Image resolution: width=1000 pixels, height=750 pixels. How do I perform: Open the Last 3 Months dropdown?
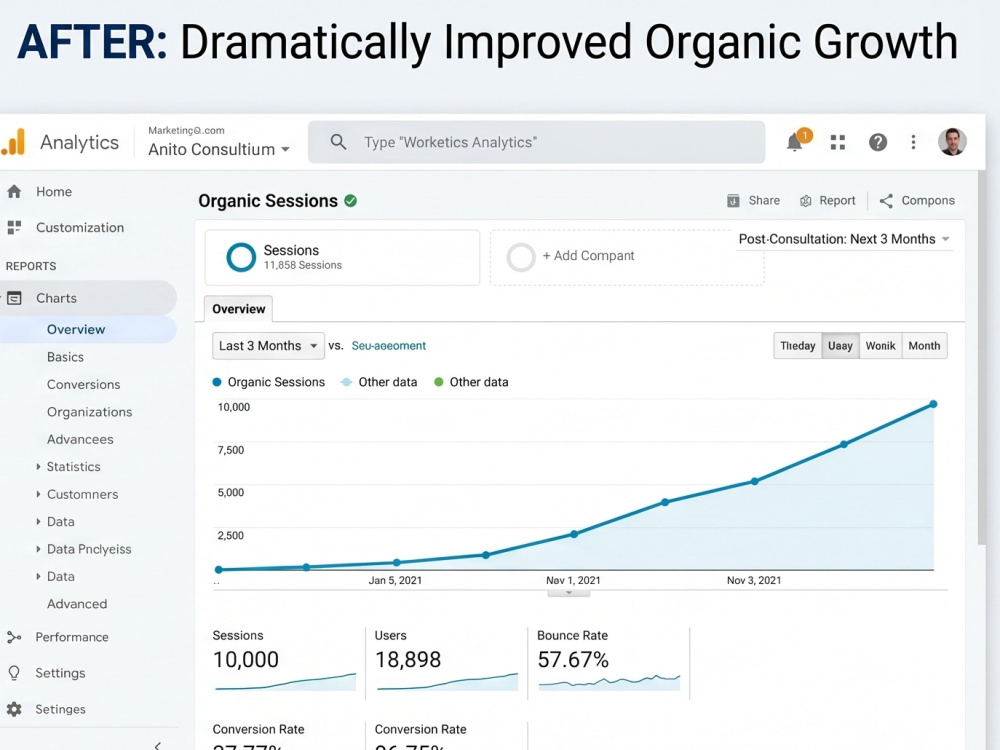pyautogui.click(x=268, y=346)
